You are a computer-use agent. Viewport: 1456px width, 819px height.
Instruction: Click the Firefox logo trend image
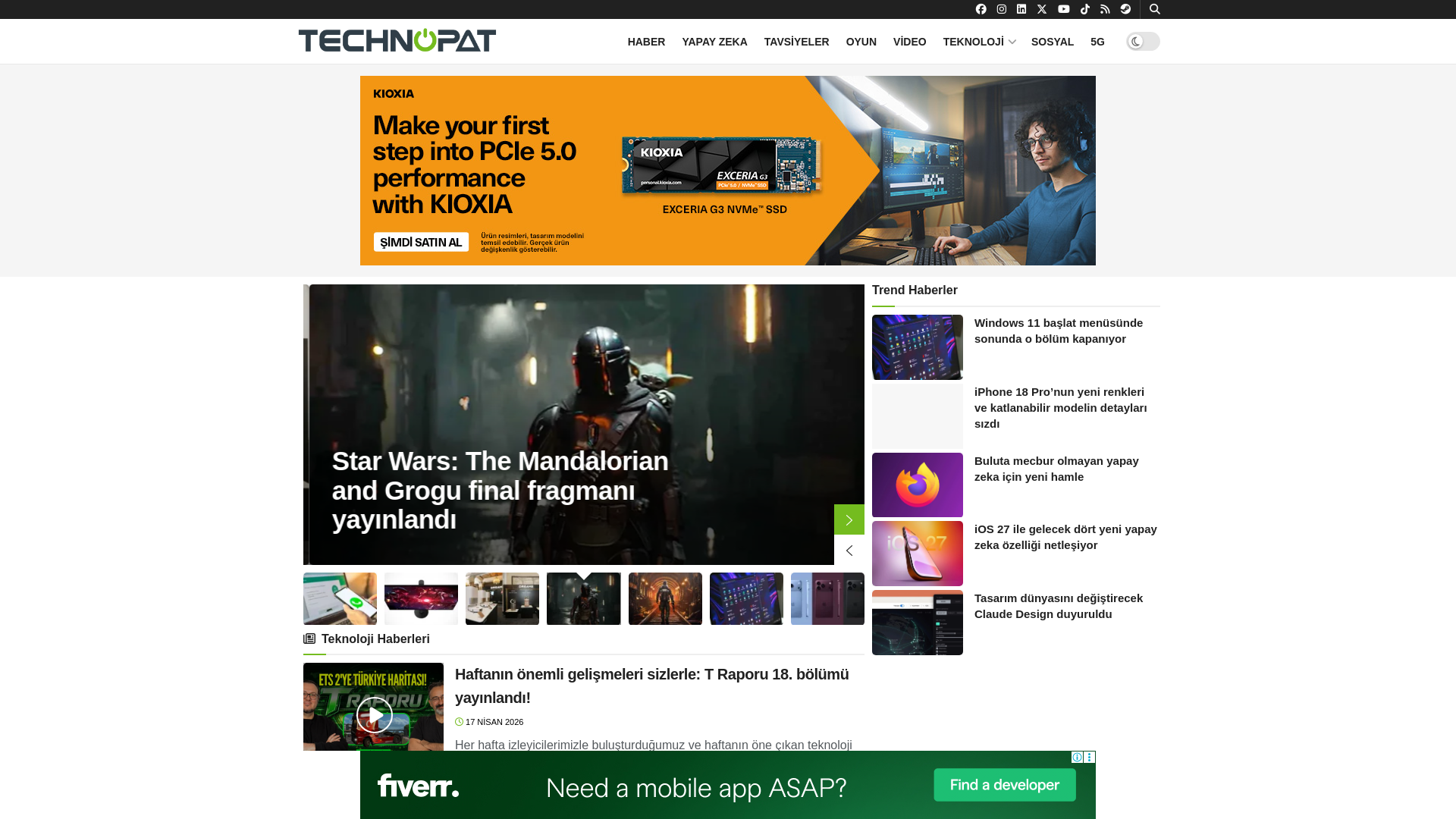tap(918, 485)
